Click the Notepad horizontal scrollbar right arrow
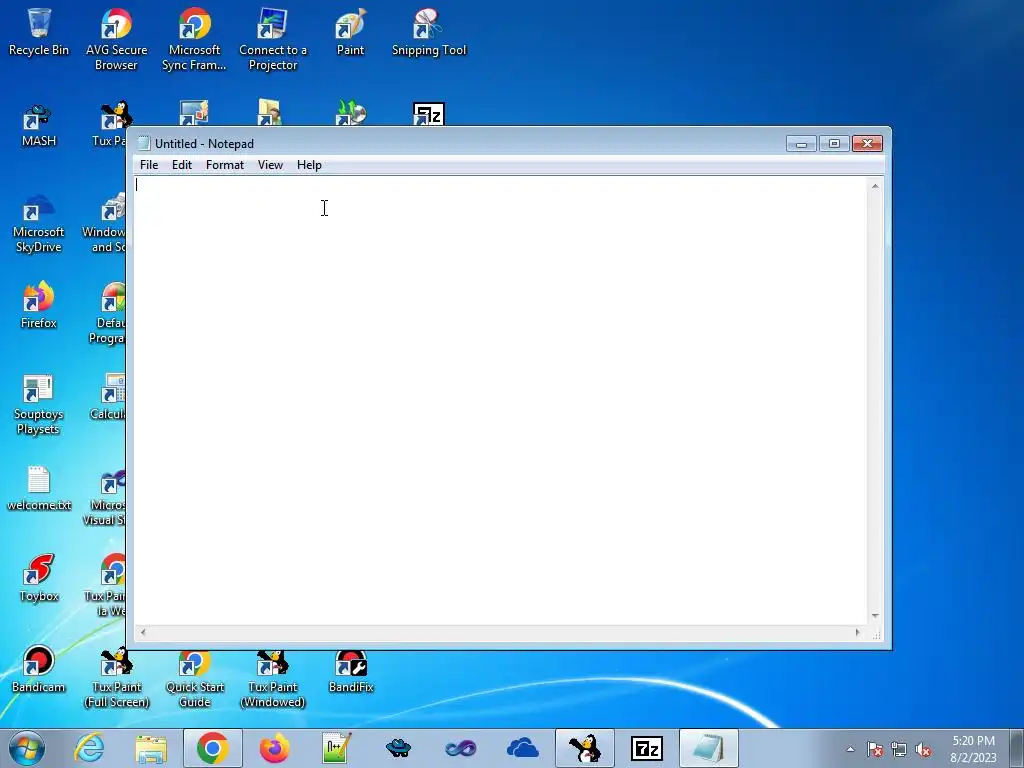1024x768 pixels. [x=858, y=632]
